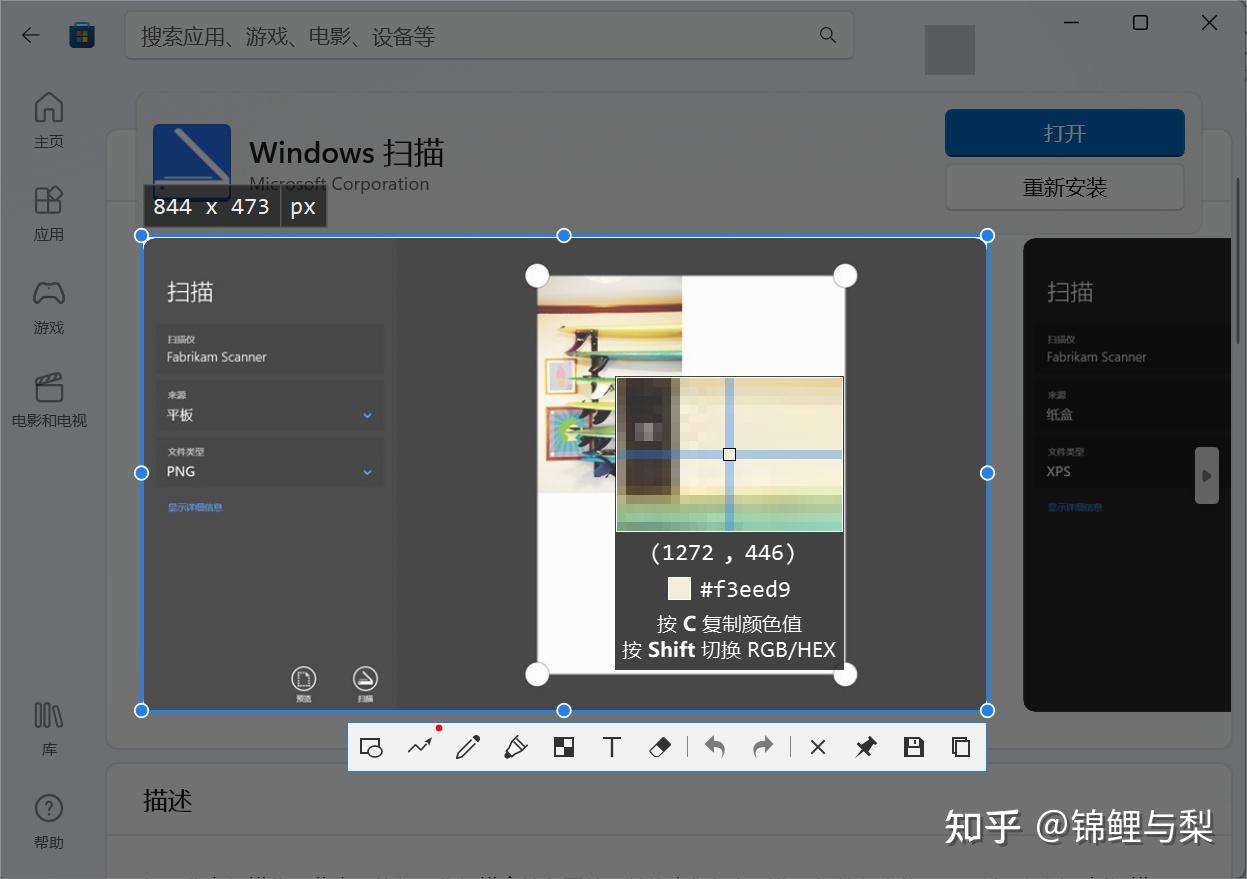Copy the snip to clipboard
This screenshot has width=1247, height=879.
[x=961, y=747]
